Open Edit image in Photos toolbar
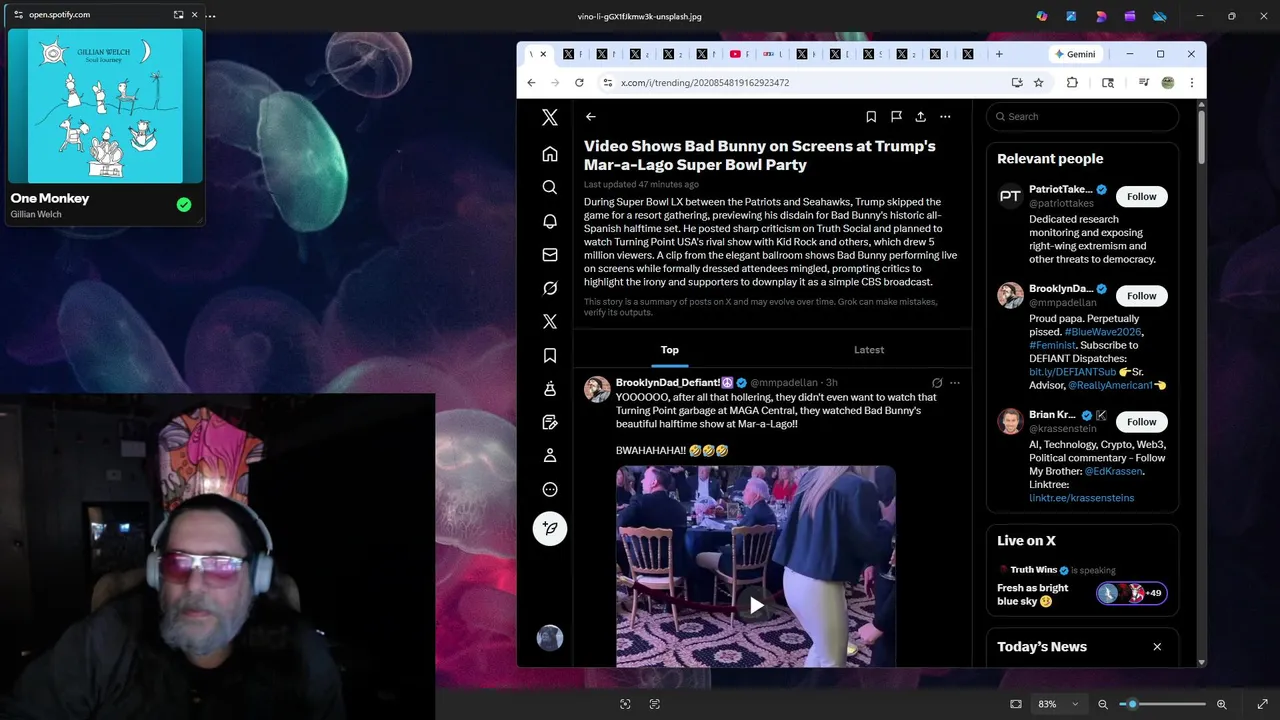The image size is (1280, 720). tap(1071, 16)
